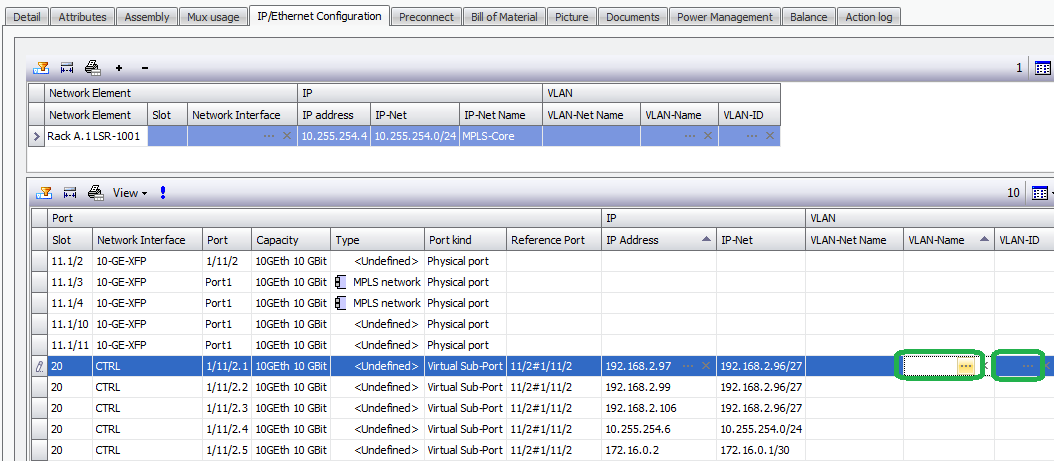This screenshot has height=461, width=1054.
Task: Click the print icon in lower port toolbar
Action: (x=96, y=193)
